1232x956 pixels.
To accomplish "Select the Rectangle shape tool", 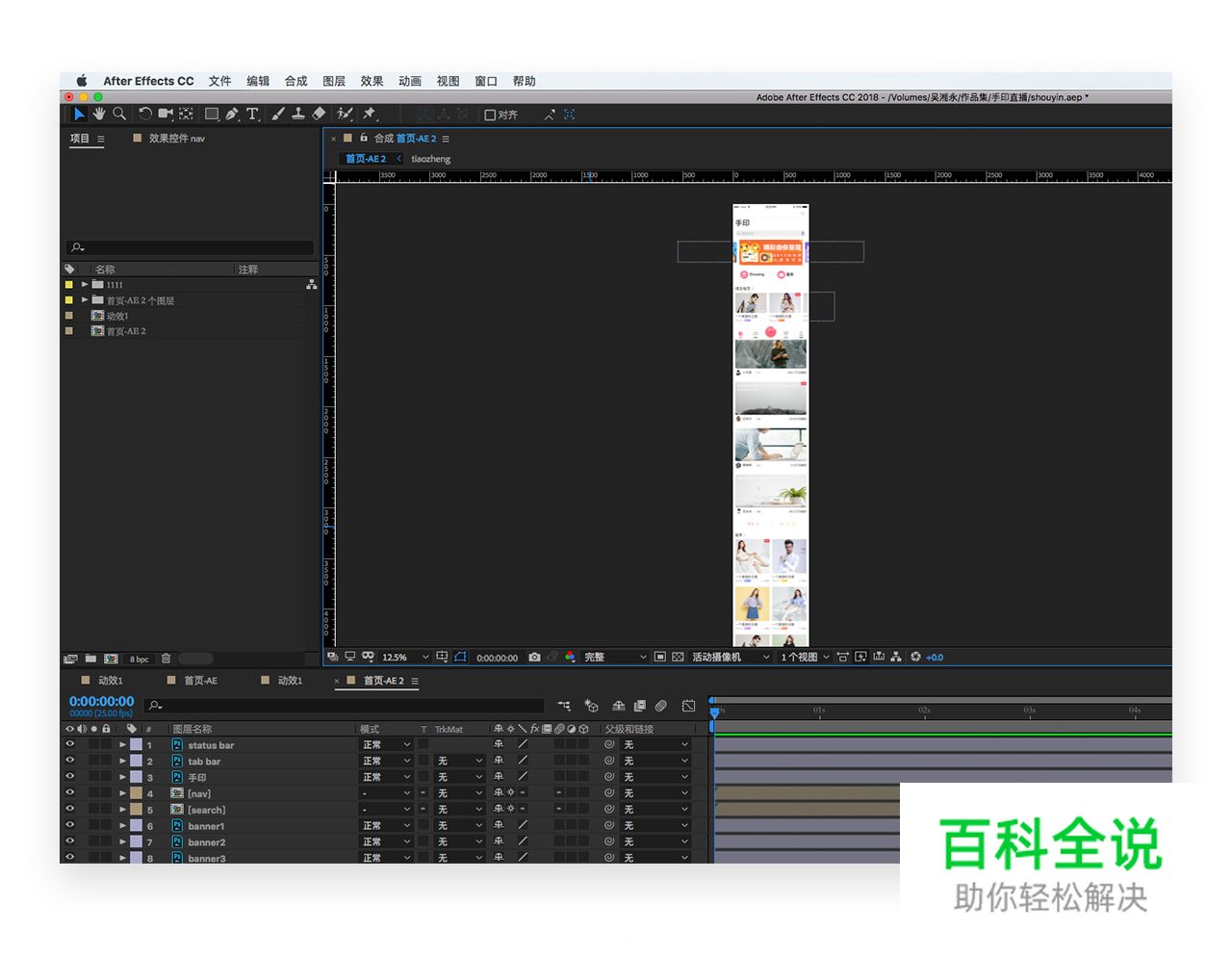I will pyautogui.click(x=212, y=114).
